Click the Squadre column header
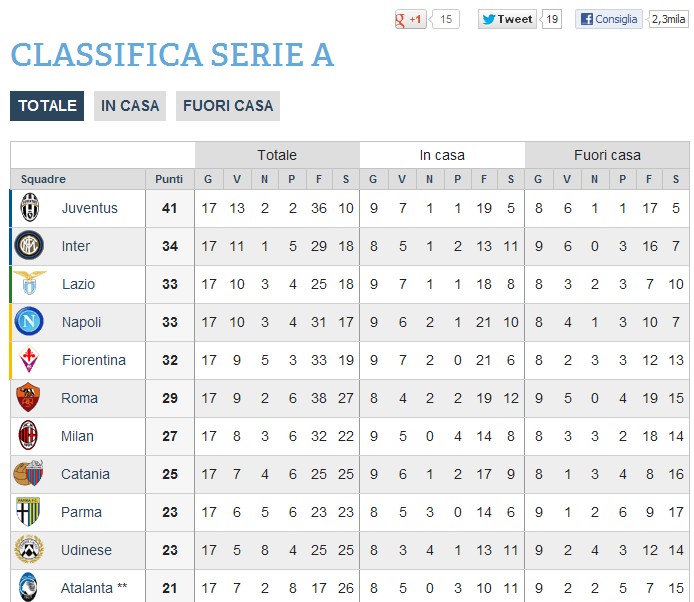The width and height of the screenshot is (694, 602). pyautogui.click(x=43, y=179)
